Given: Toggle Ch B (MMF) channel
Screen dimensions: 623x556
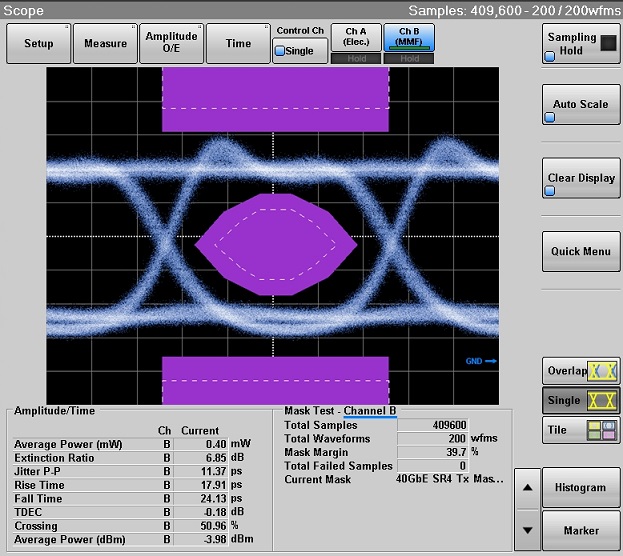Looking at the screenshot, I should pyautogui.click(x=408, y=38).
